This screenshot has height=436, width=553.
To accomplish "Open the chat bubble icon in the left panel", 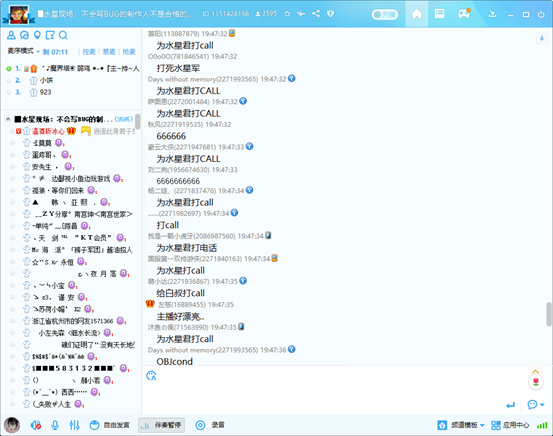I will tap(24, 35).
